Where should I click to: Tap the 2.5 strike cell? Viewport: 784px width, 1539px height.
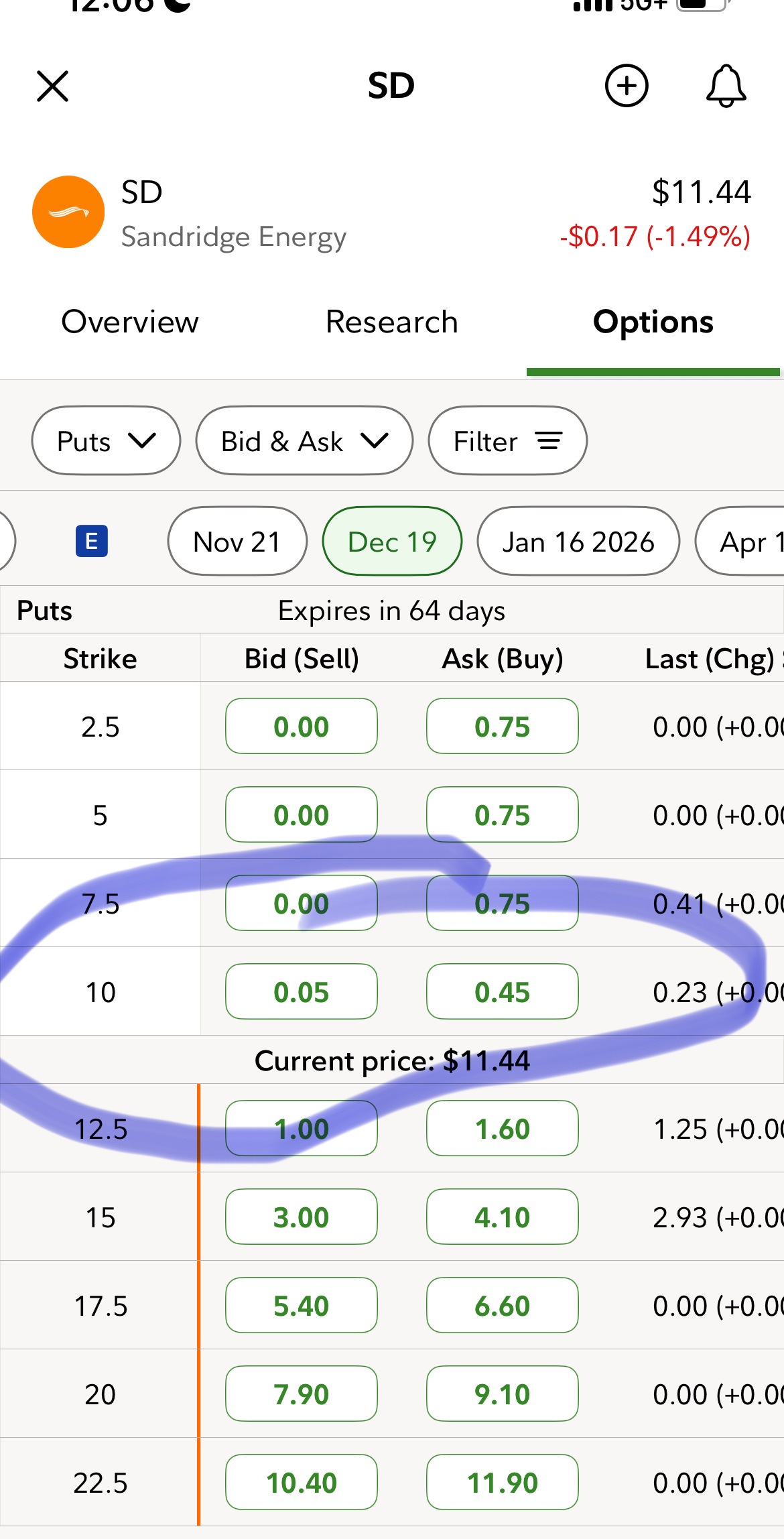click(101, 727)
